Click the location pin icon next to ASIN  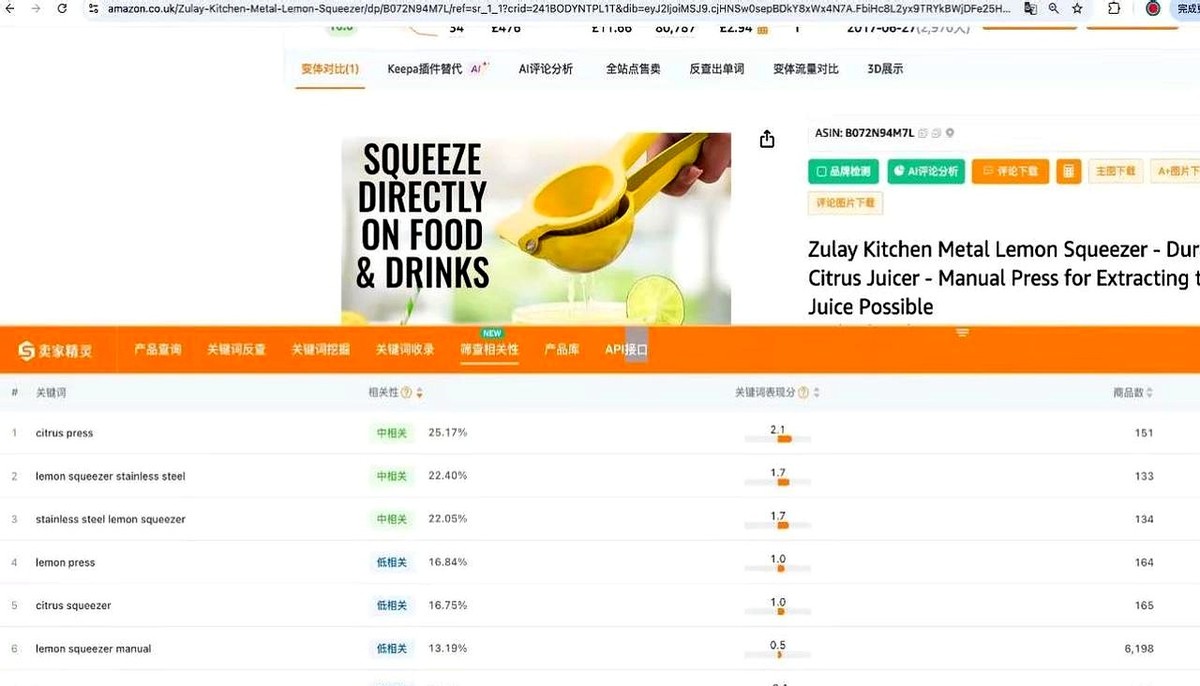[x=950, y=133]
